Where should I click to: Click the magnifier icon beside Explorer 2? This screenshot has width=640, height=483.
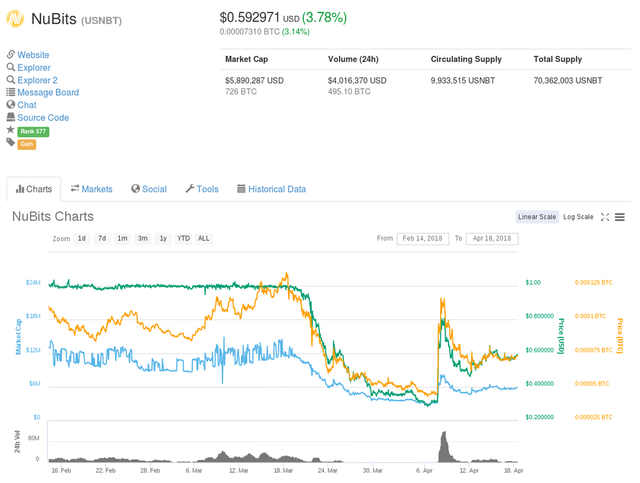tap(11, 80)
